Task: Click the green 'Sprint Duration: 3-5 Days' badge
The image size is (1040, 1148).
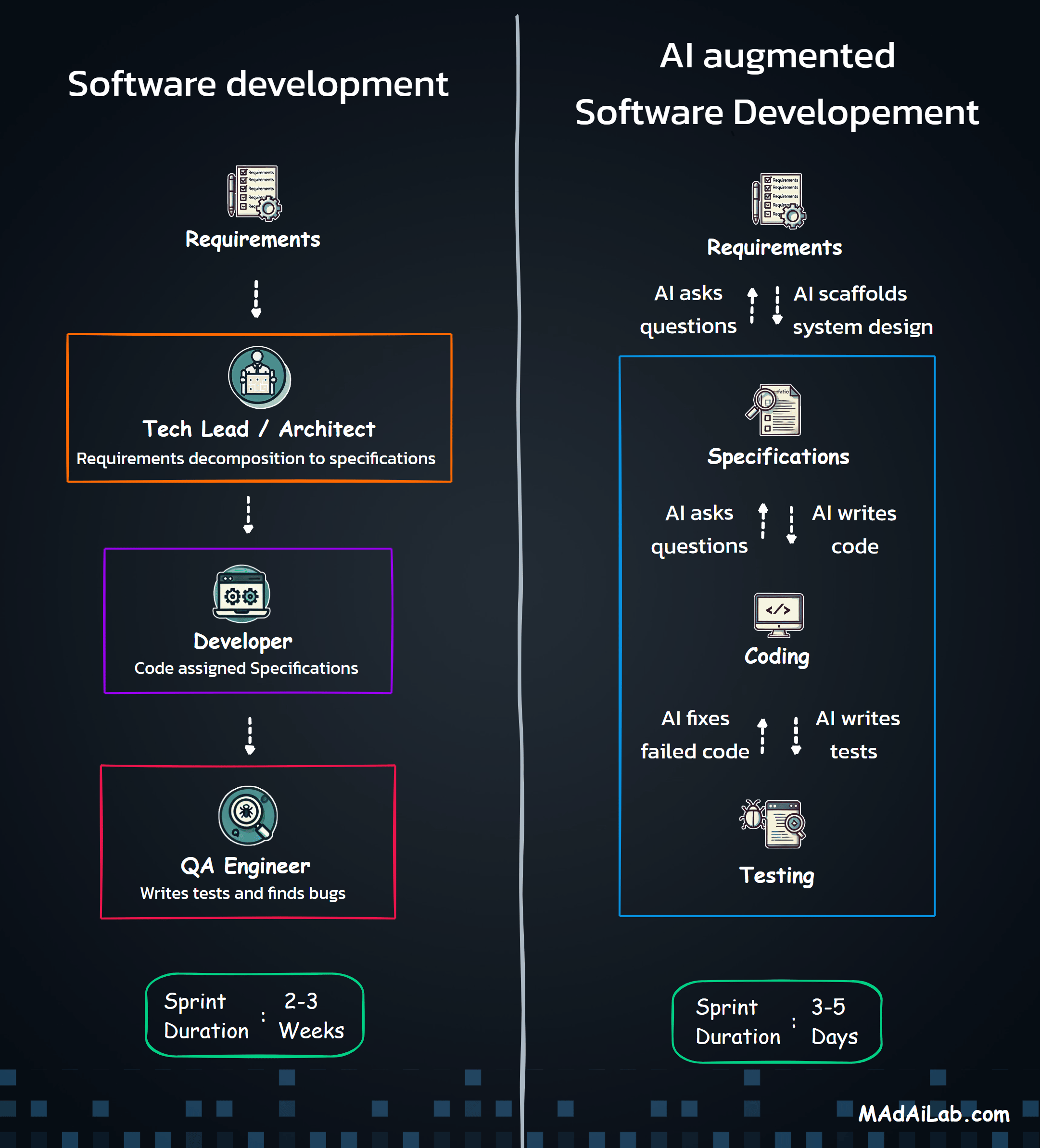Action: click(776, 1022)
